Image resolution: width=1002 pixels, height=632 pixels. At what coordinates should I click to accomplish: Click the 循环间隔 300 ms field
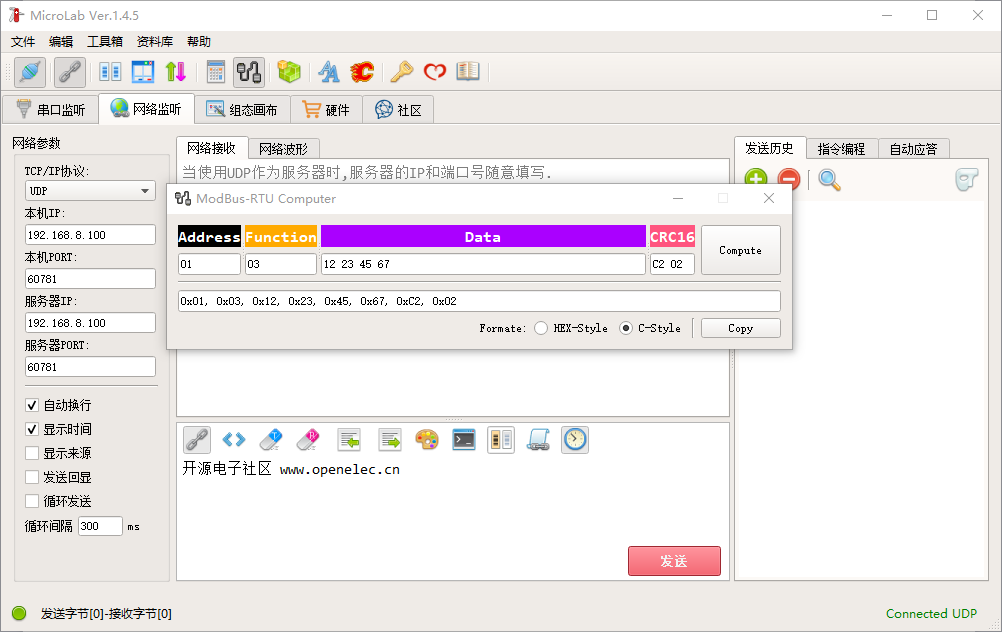point(100,526)
